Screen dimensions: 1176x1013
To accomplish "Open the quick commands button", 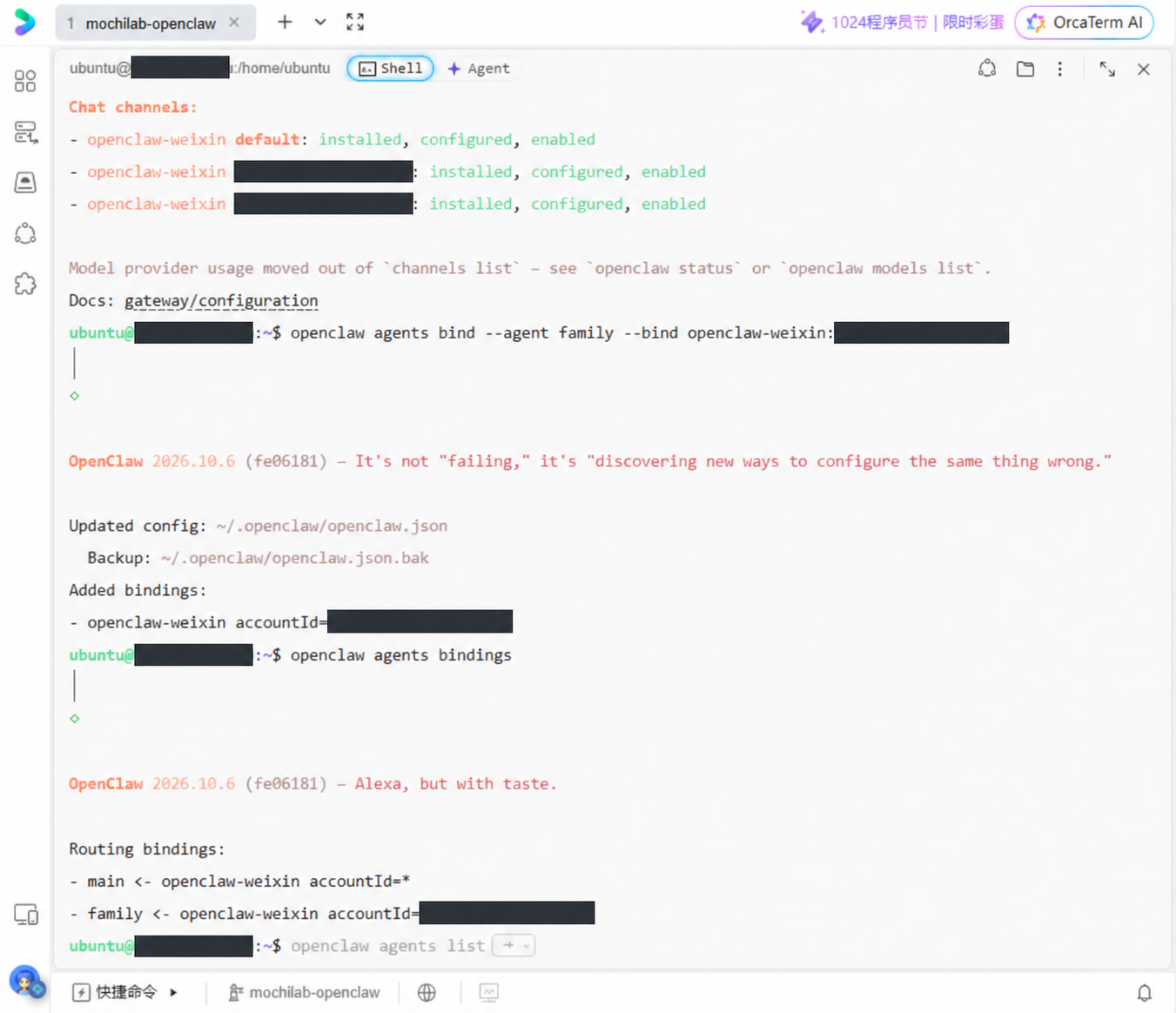I will click(x=115, y=992).
